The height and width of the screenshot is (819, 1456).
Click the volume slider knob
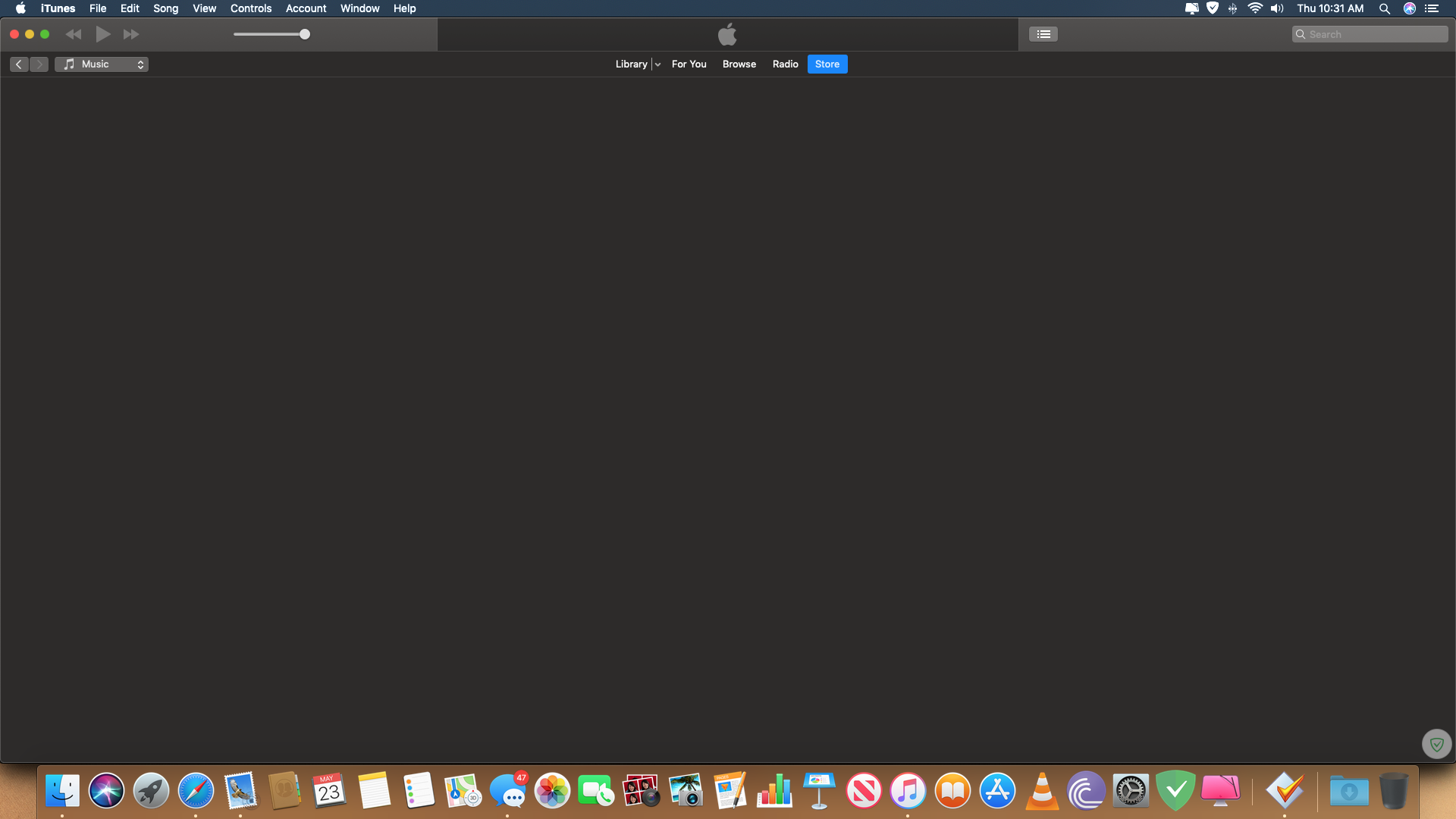[x=305, y=34]
